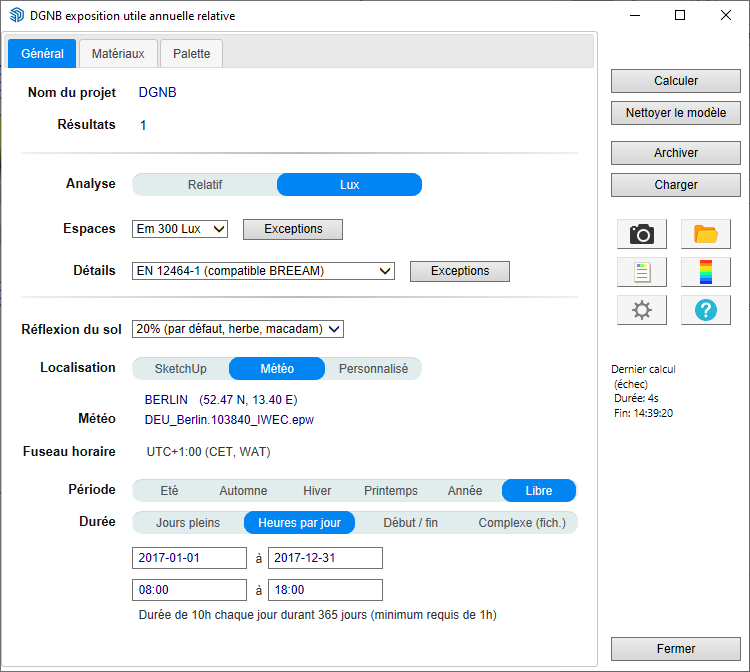Click Exceptions button next to Détails
The height and width of the screenshot is (672, 750).
460,271
